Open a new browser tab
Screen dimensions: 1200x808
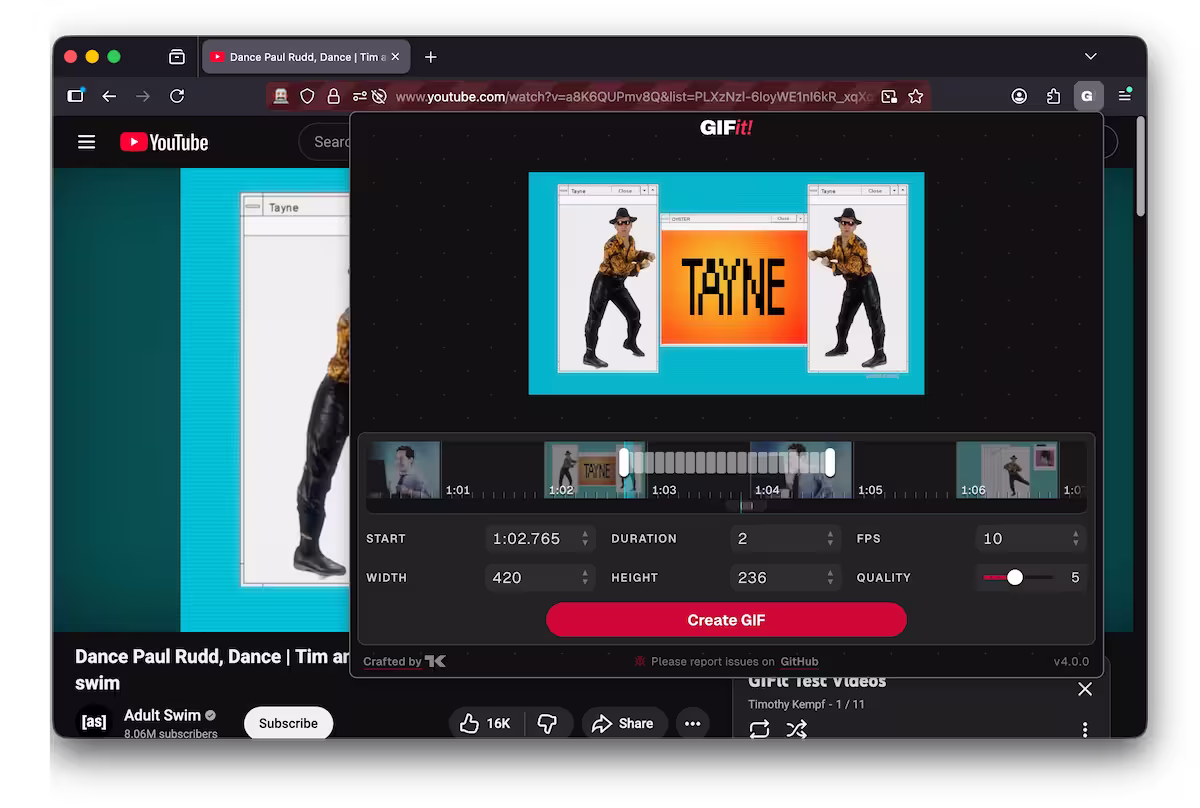[430, 57]
